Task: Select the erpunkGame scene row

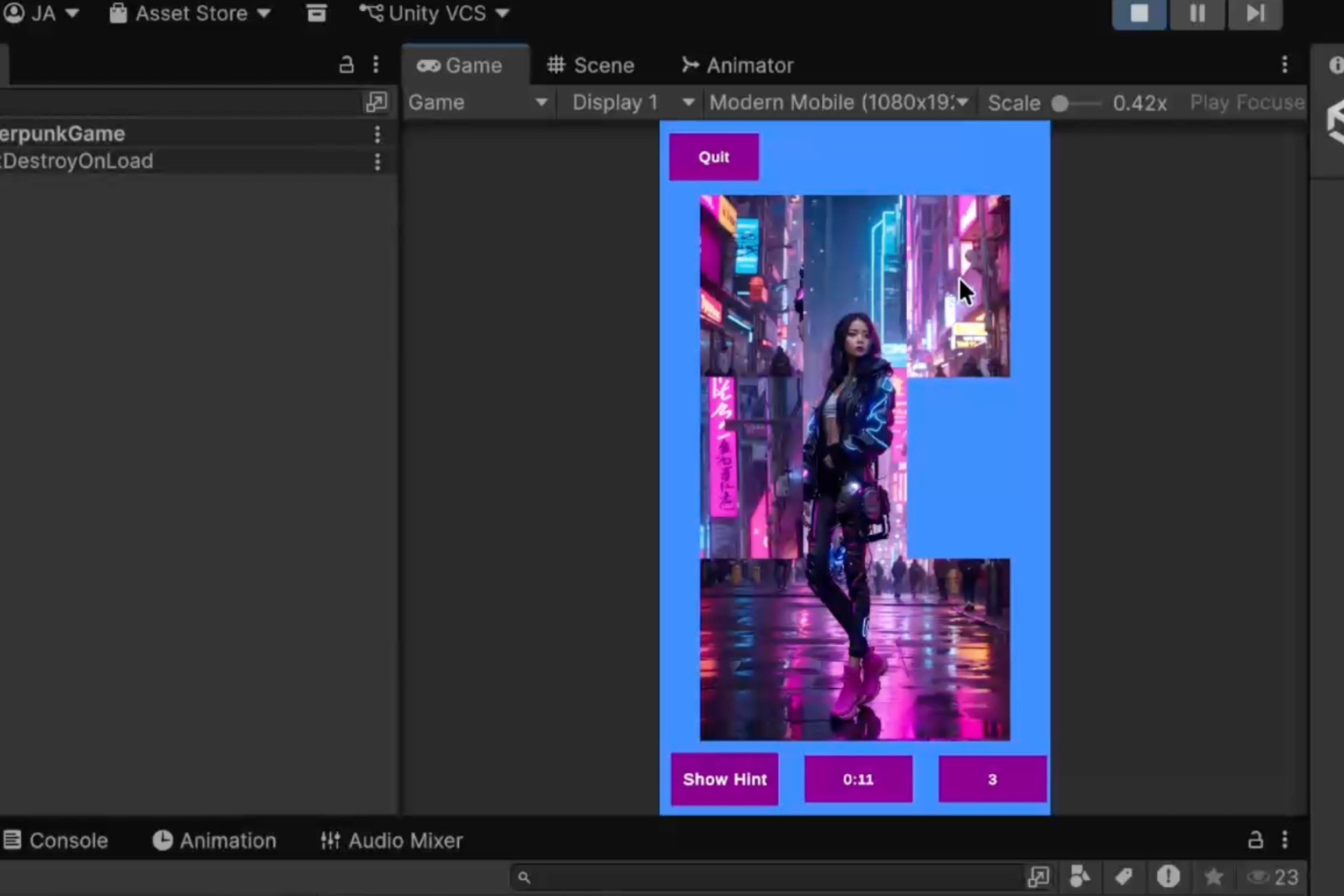Action: pyautogui.click(x=198, y=134)
